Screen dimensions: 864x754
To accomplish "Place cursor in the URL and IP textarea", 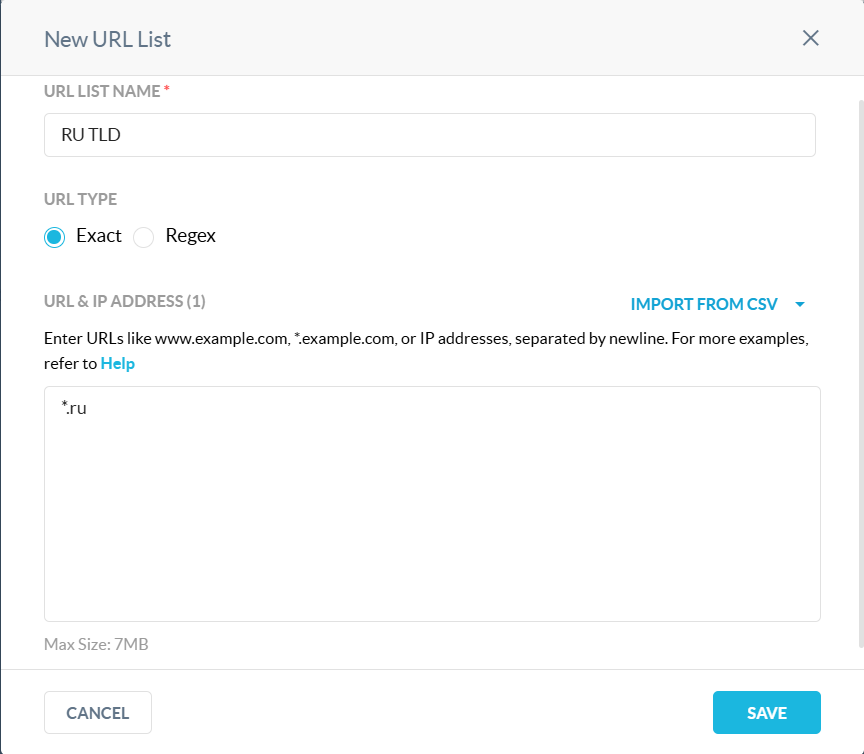I will tap(430, 500).
